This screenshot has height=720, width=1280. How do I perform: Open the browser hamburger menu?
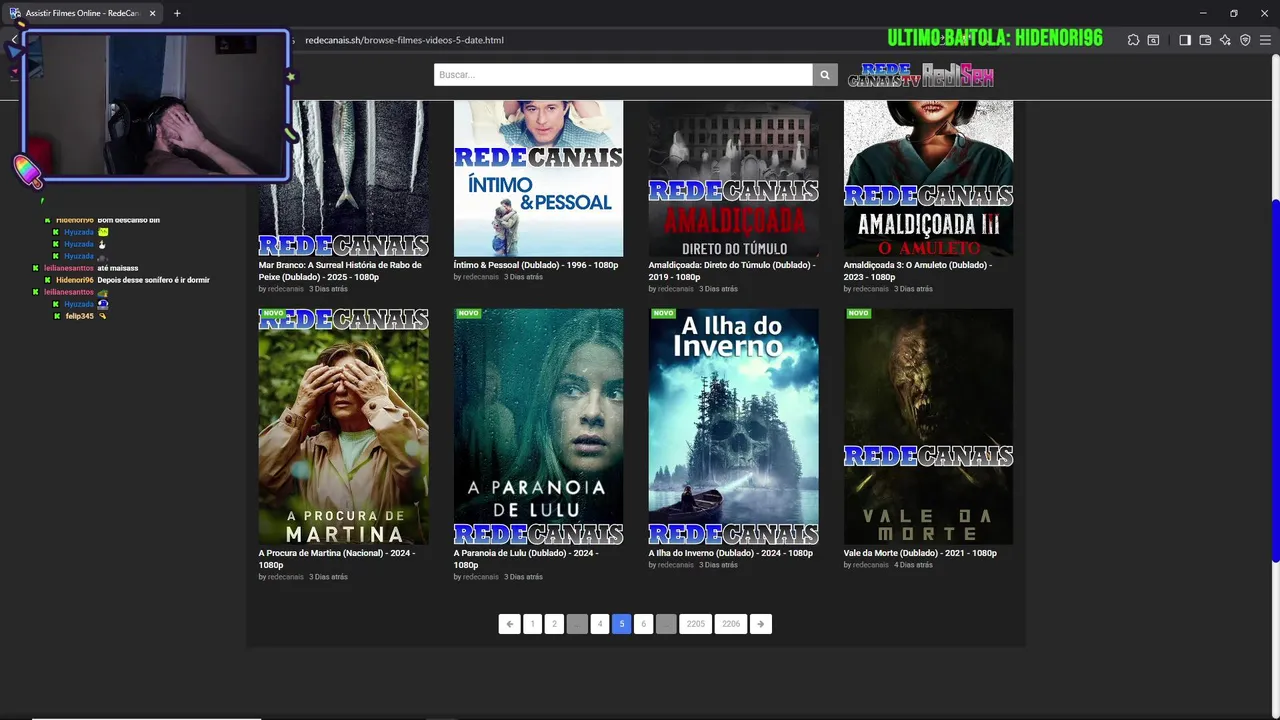(1265, 40)
